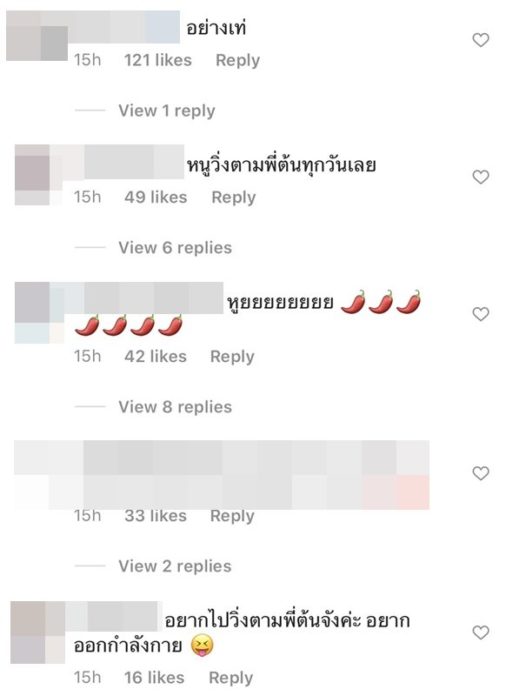View who gave 16 likes
519x696 pixels.
pyautogui.click(x=154, y=678)
